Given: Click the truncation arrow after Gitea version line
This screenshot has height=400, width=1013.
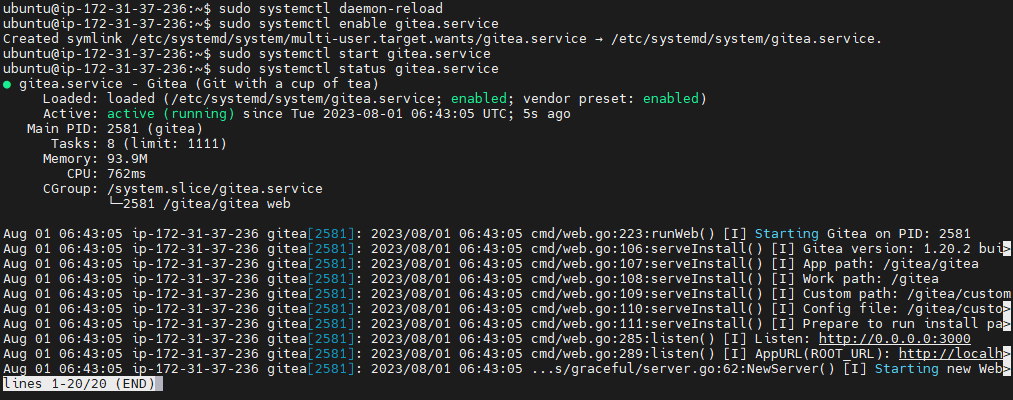Looking at the screenshot, I should pyautogui.click(x=1007, y=249).
